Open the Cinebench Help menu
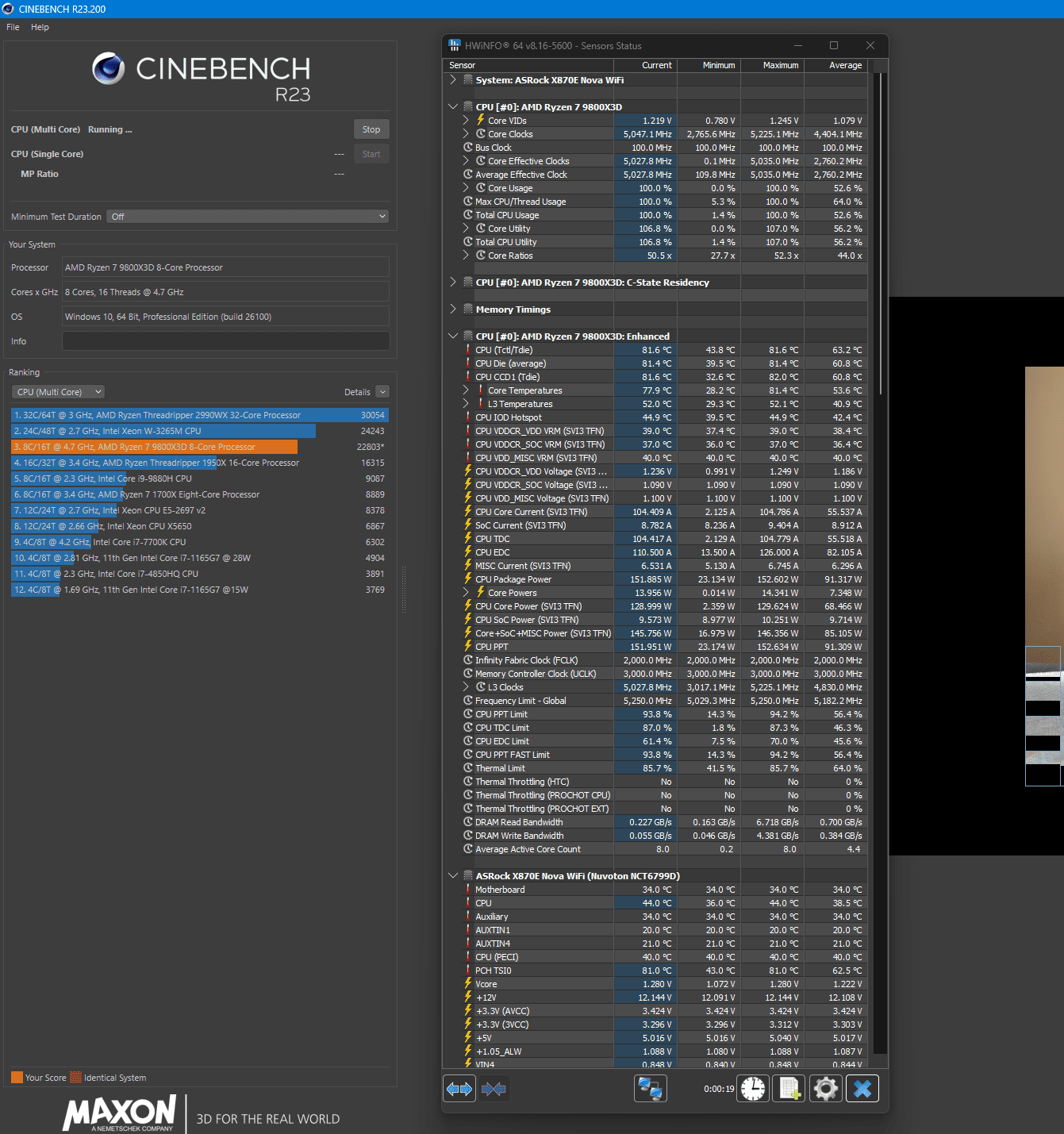This screenshot has width=1064, height=1134. click(x=40, y=27)
